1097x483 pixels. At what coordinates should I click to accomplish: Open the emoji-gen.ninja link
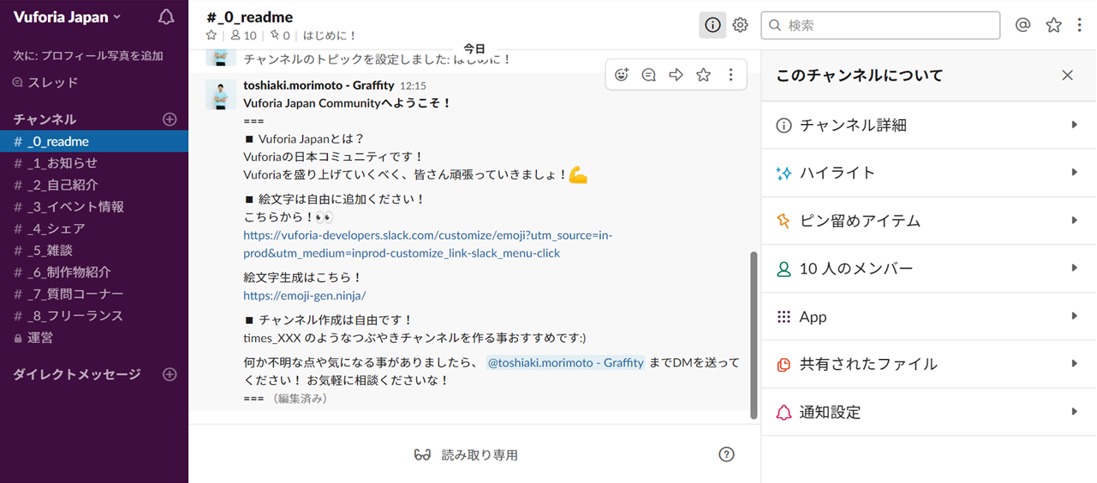(x=304, y=295)
